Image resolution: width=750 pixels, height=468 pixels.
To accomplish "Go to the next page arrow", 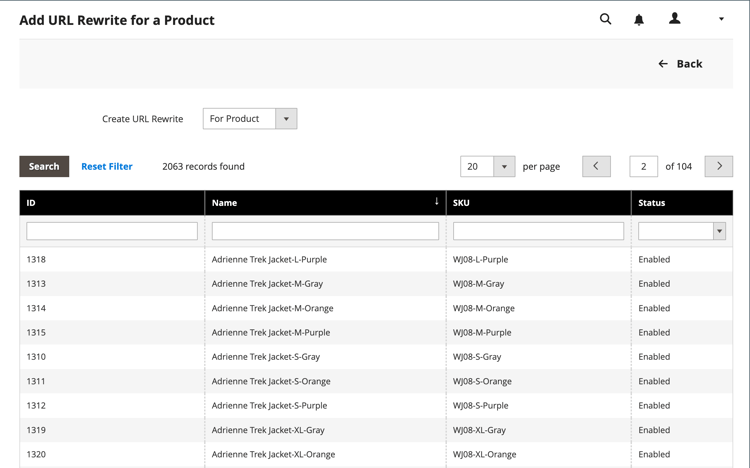I will click(718, 167).
